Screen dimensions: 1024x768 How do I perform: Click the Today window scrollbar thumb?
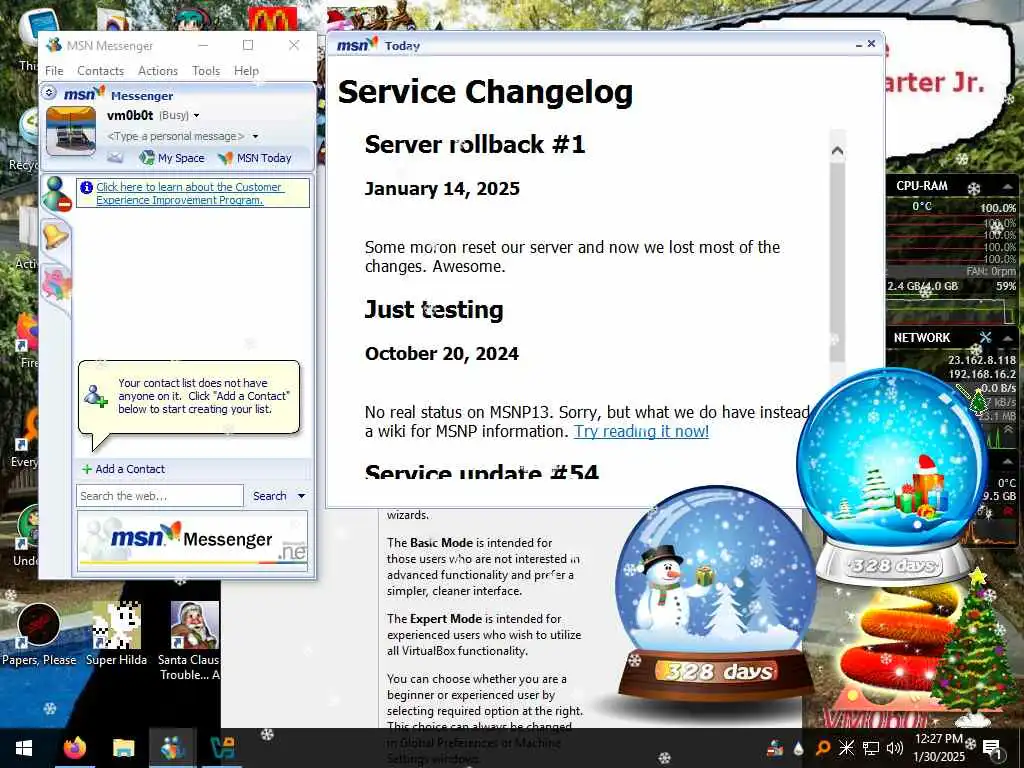(x=837, y=261)
